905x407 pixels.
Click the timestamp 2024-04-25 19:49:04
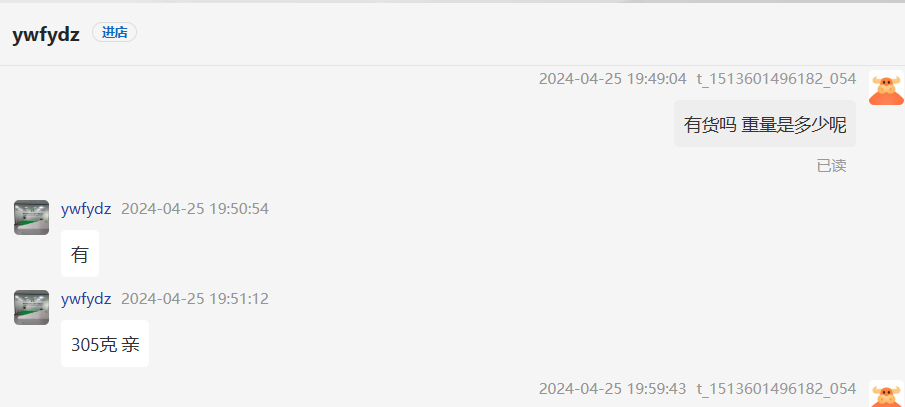613,79
